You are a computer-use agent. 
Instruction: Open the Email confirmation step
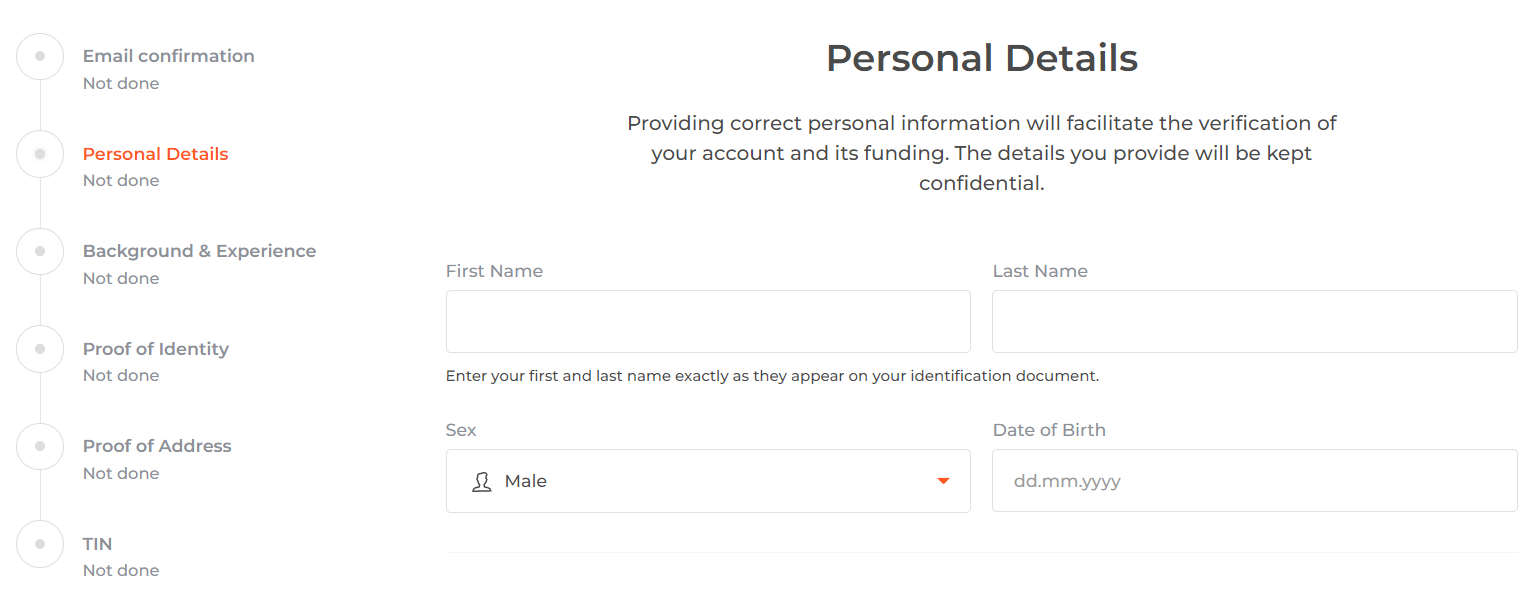(169, 56)
